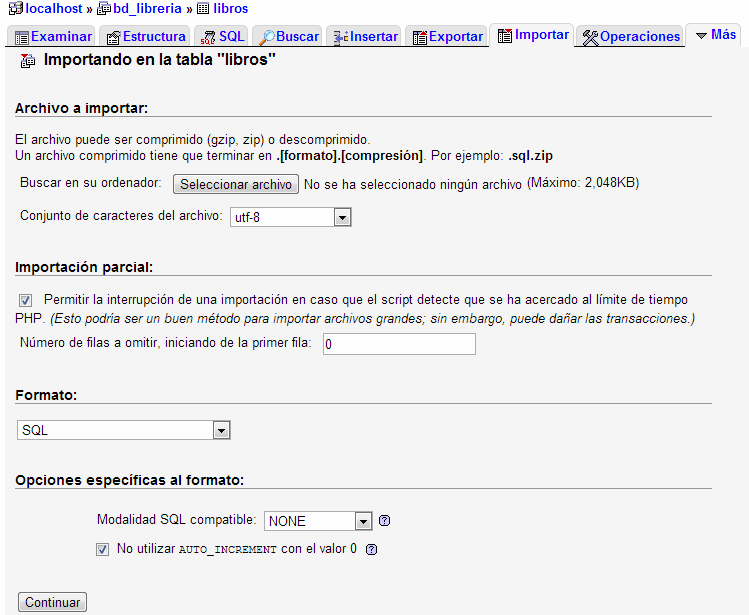
Task: Click the Insertar tab icon
Action: [341, 37]
